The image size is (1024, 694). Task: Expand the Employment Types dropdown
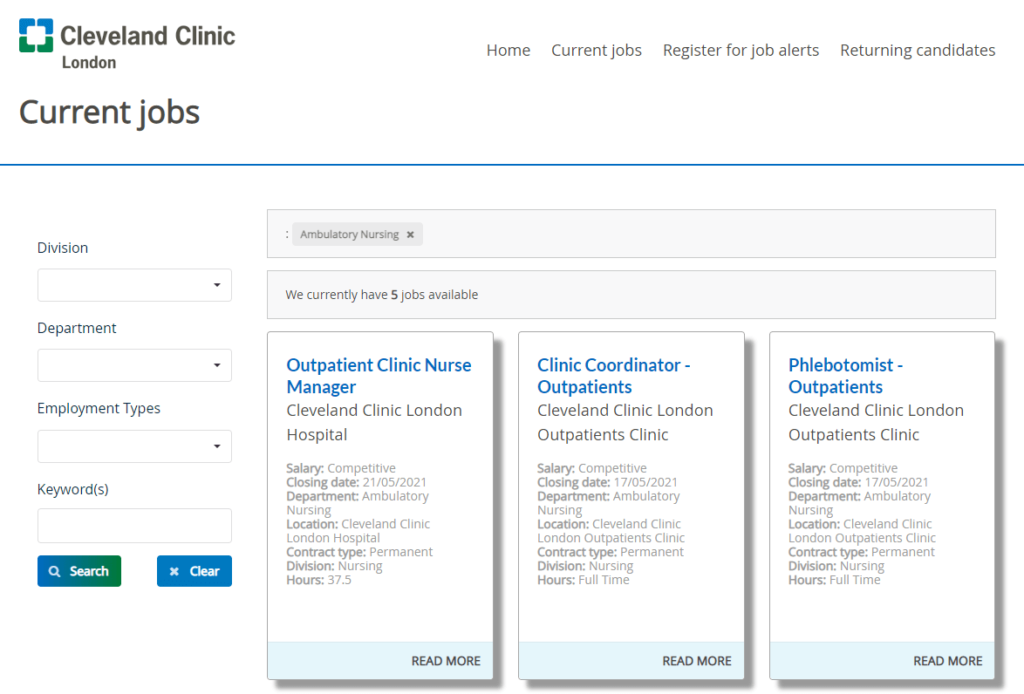pyautogui.click(x=135, y=447)
